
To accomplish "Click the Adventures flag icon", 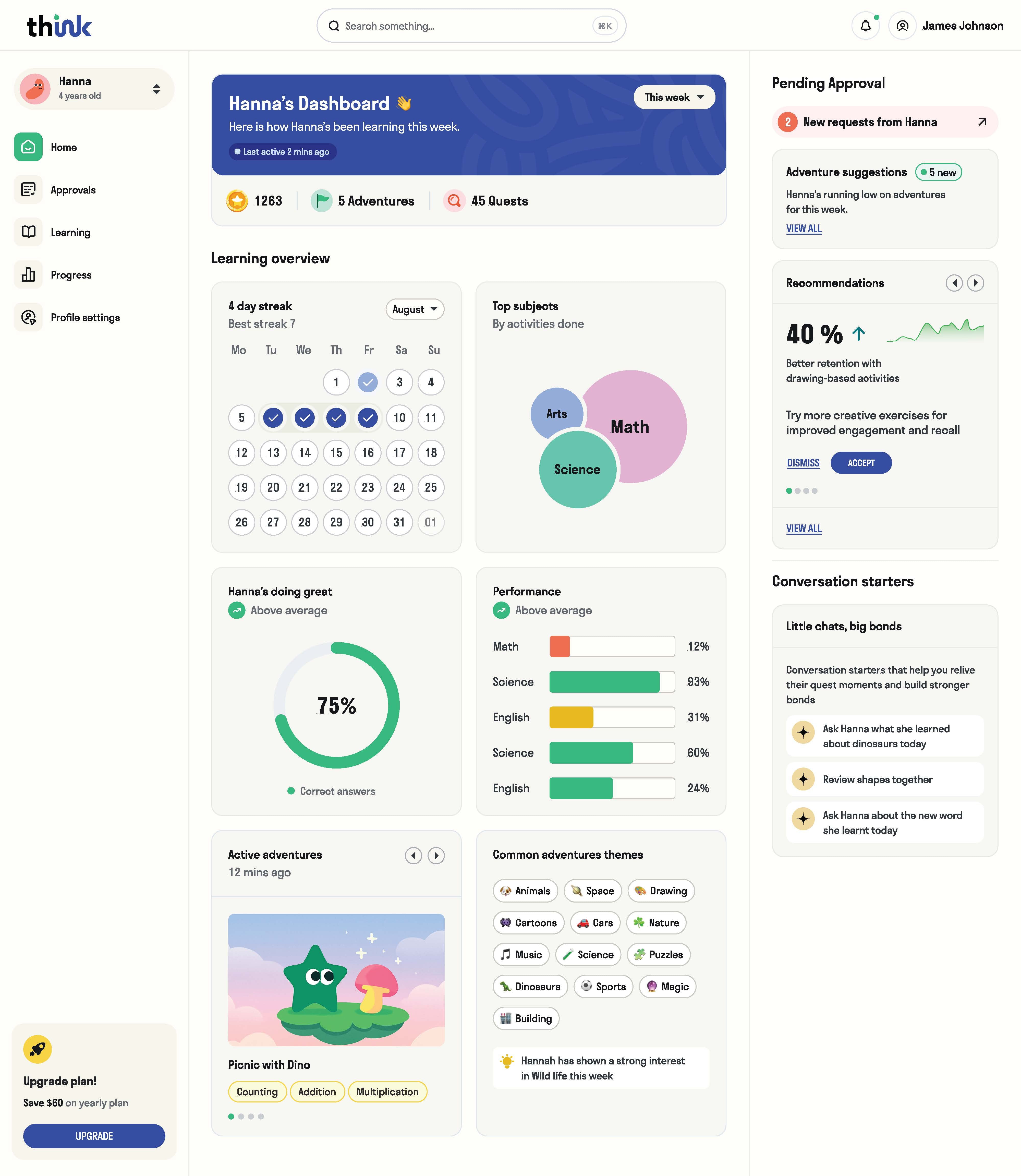I will pos(321,201).
